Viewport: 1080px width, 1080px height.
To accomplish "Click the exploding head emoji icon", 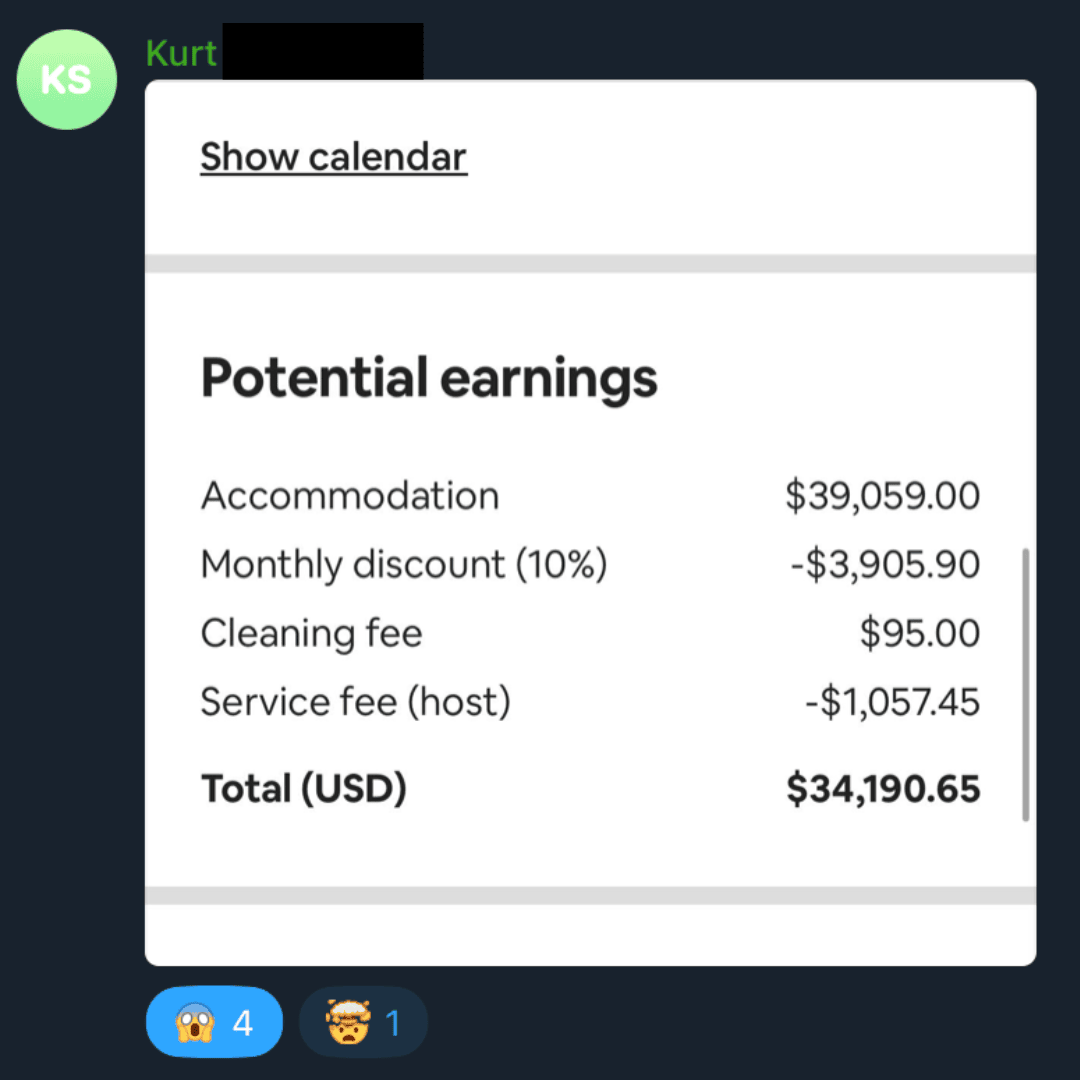I will pos(349,1022).
